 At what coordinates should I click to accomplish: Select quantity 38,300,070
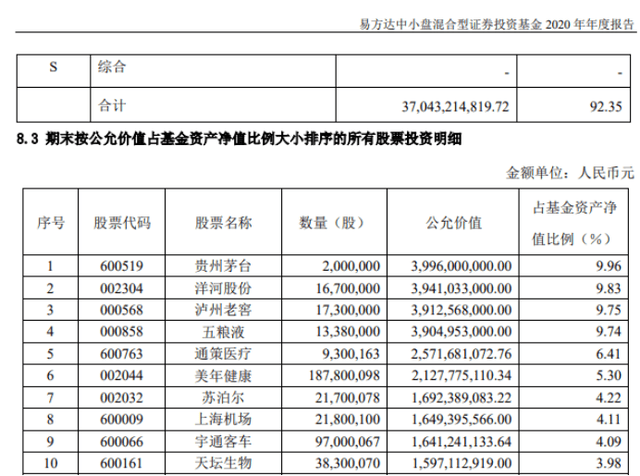tap(347, 463)
